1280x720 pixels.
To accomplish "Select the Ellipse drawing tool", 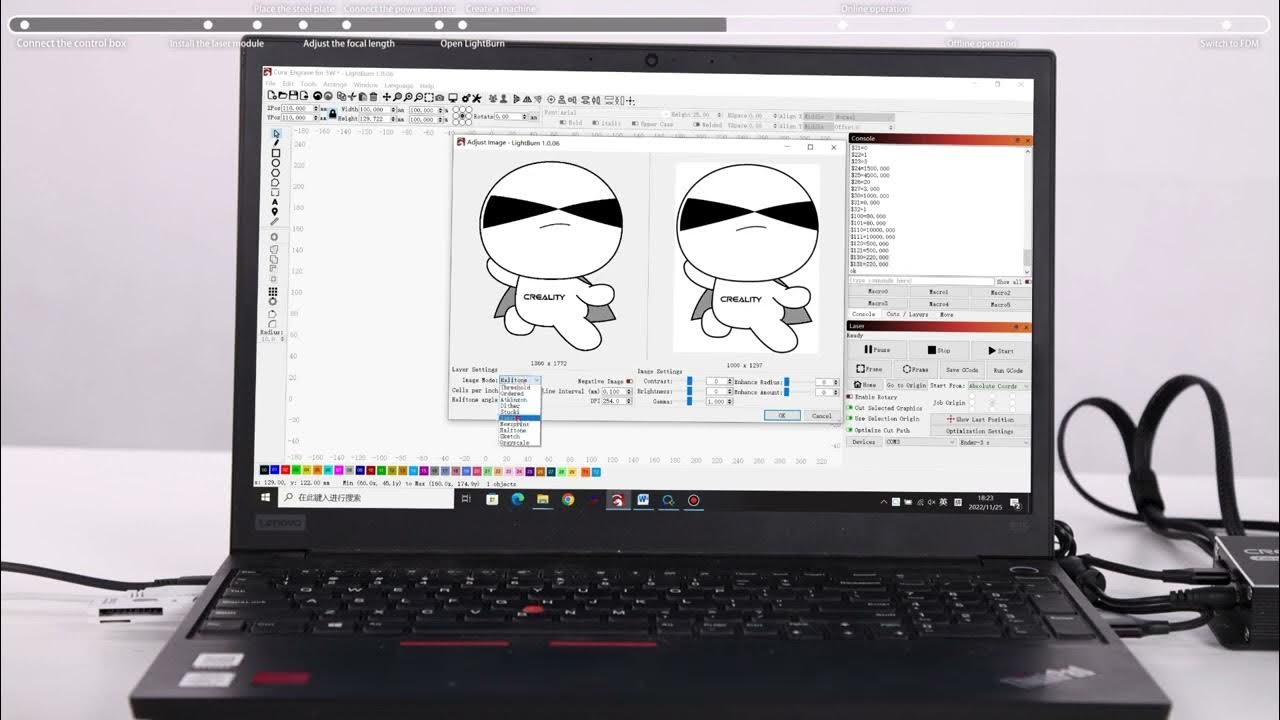I will (x=276, y=163).
